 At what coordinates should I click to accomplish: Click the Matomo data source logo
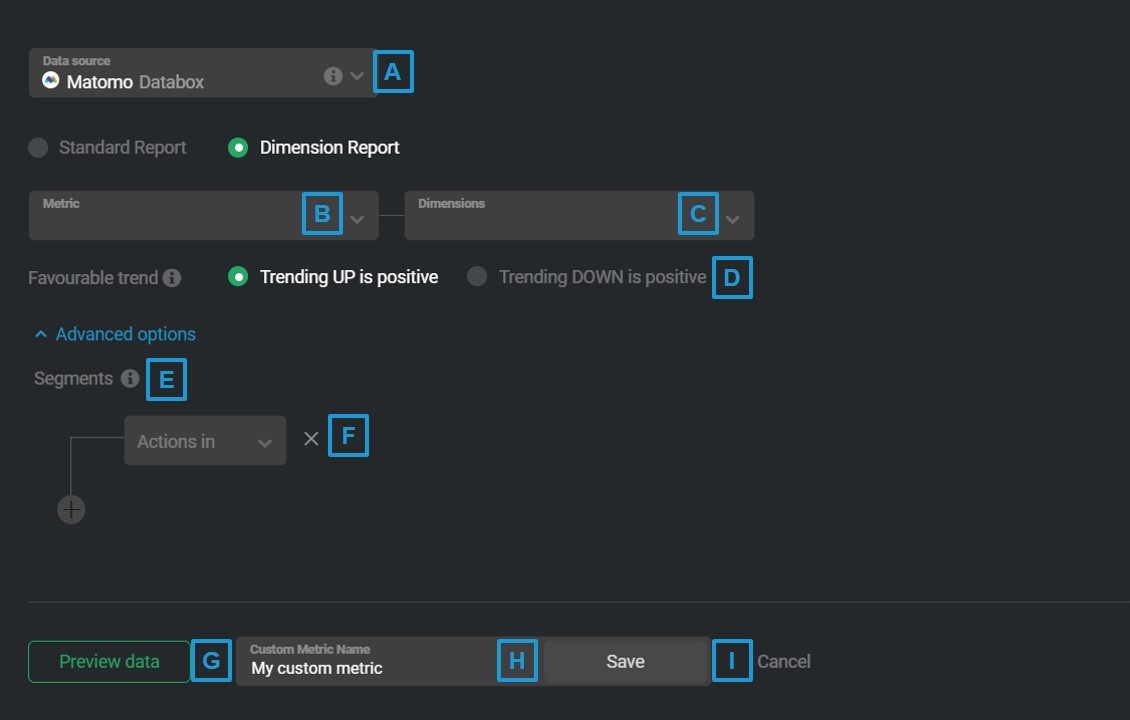[x=51, y=78]
